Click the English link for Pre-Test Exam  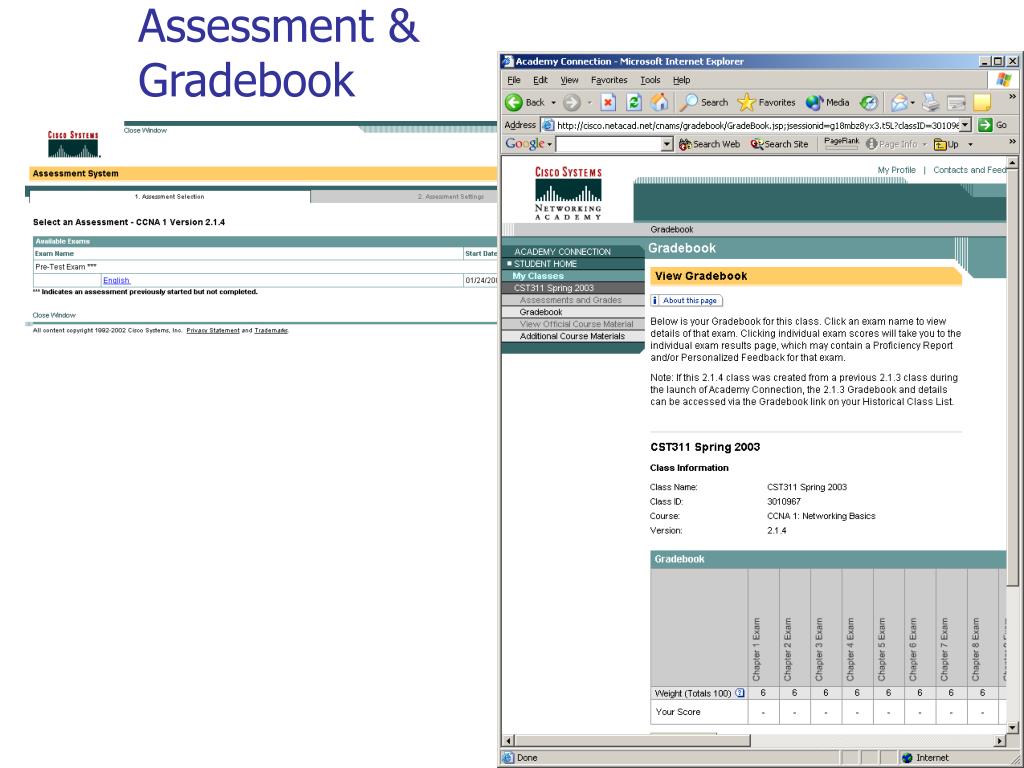point(116,281)
